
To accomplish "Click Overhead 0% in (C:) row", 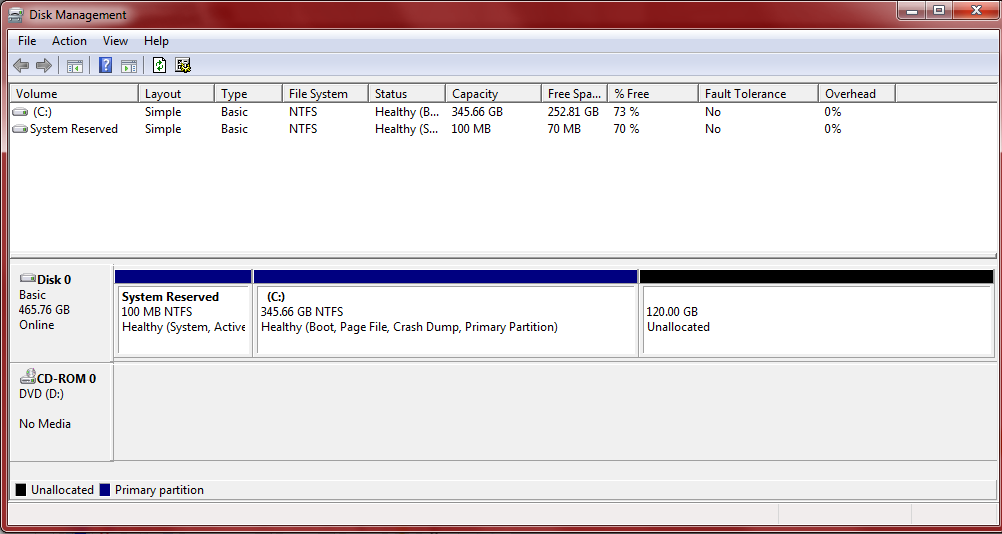I will (833, 112).
